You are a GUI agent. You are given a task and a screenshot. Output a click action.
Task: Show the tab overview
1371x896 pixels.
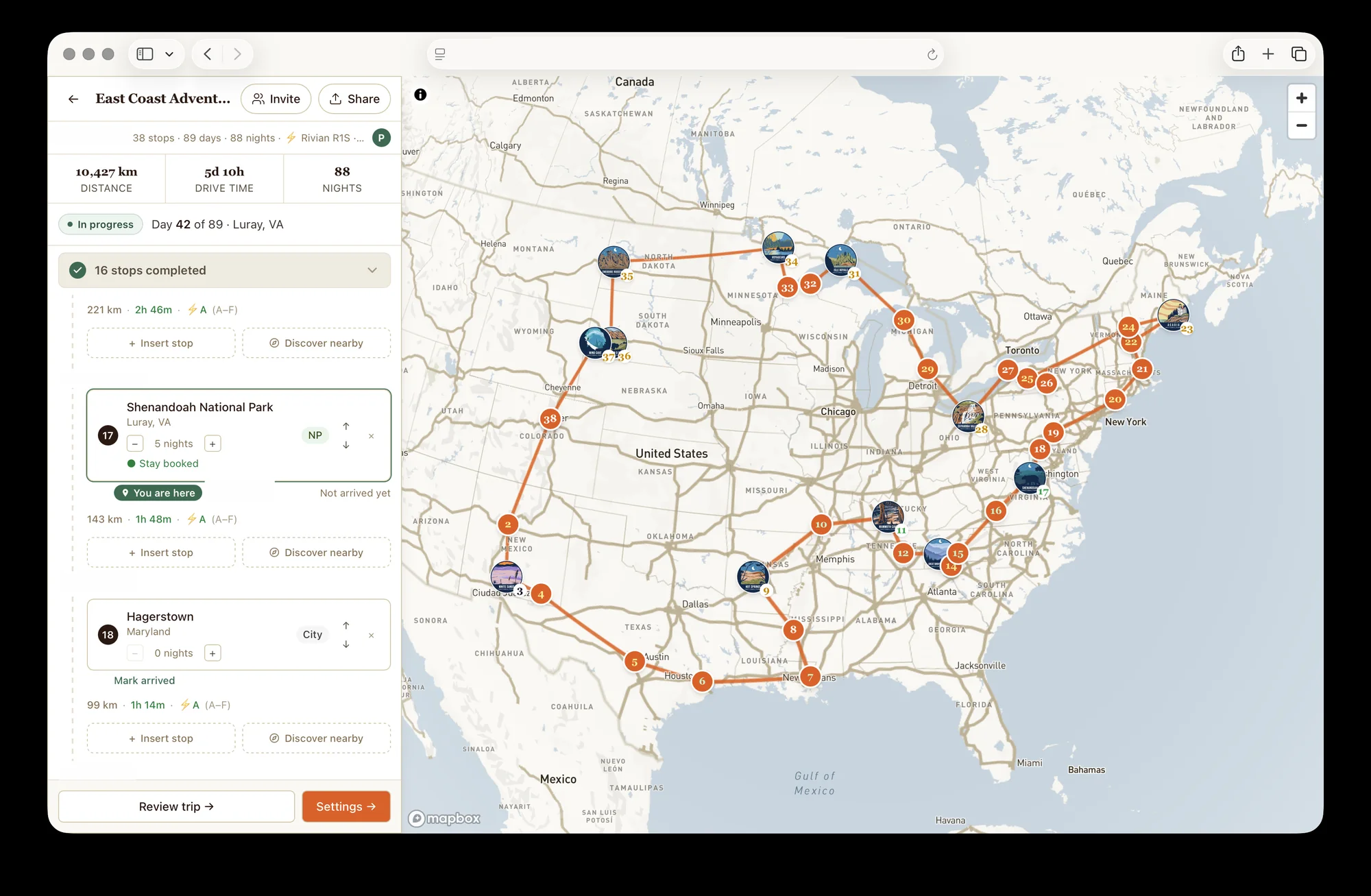click(x=1298, y=54)
